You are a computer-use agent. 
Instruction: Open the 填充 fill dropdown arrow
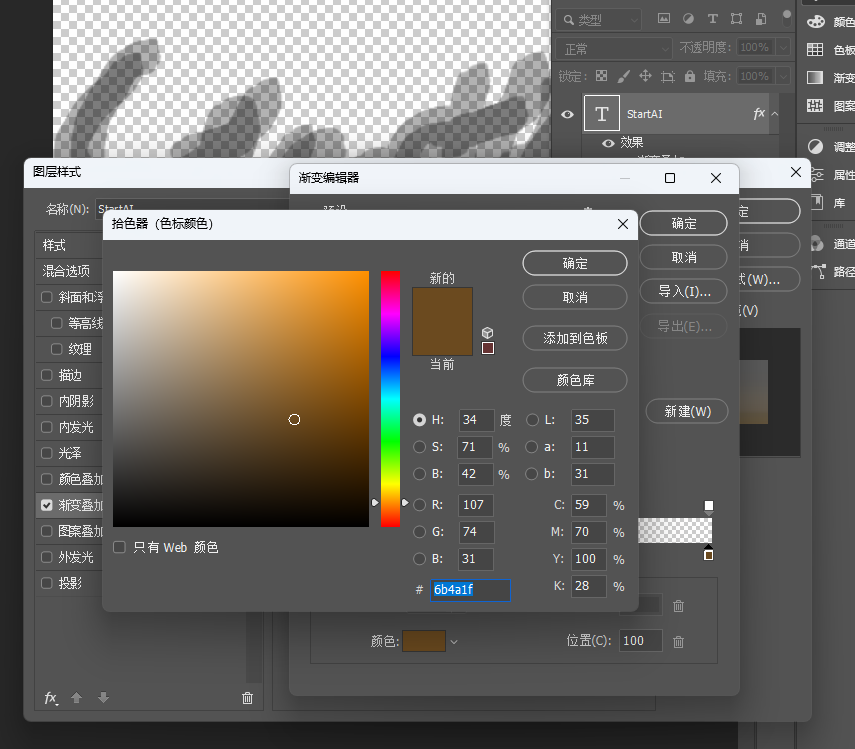click(x=783, y=76)
